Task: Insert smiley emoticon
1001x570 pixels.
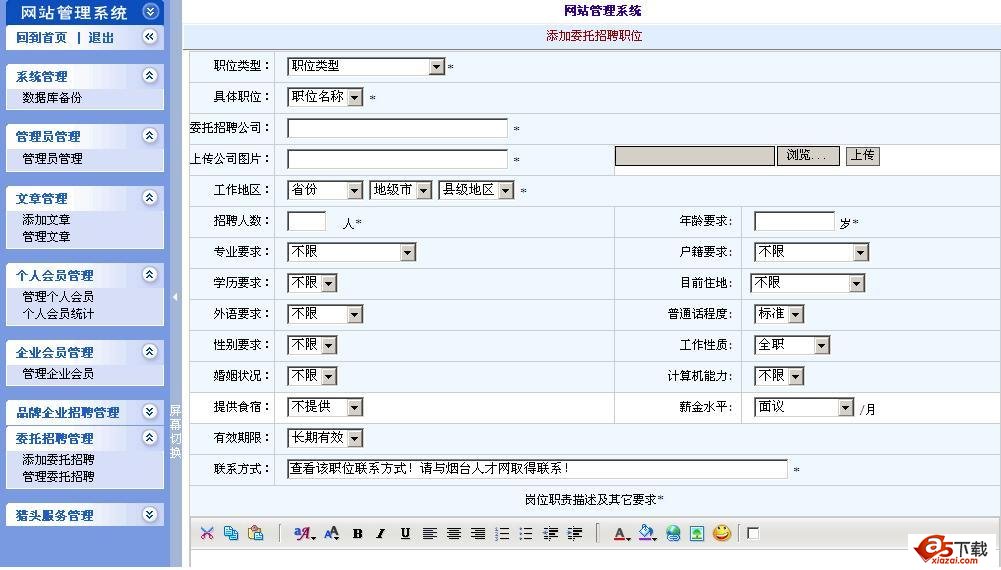Action: click(722, 532)
